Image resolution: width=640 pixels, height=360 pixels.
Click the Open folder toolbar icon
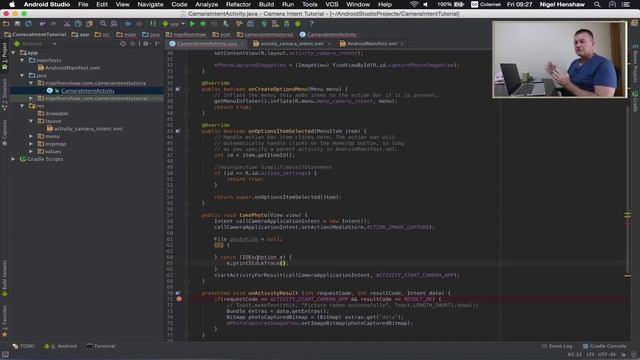point(6,24)
